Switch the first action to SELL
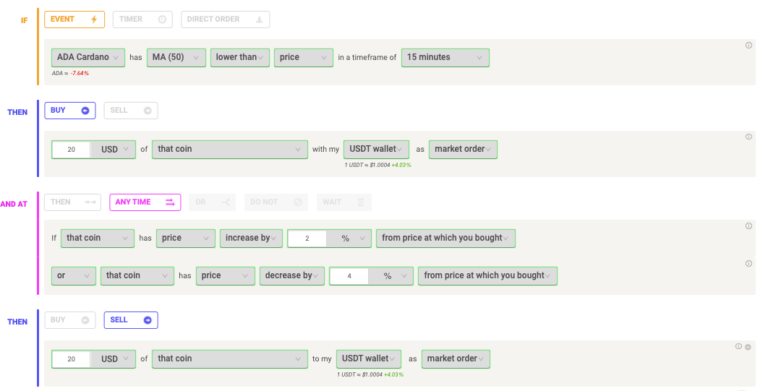Screen dimensions: 768x391 click(x=131, y=111)
